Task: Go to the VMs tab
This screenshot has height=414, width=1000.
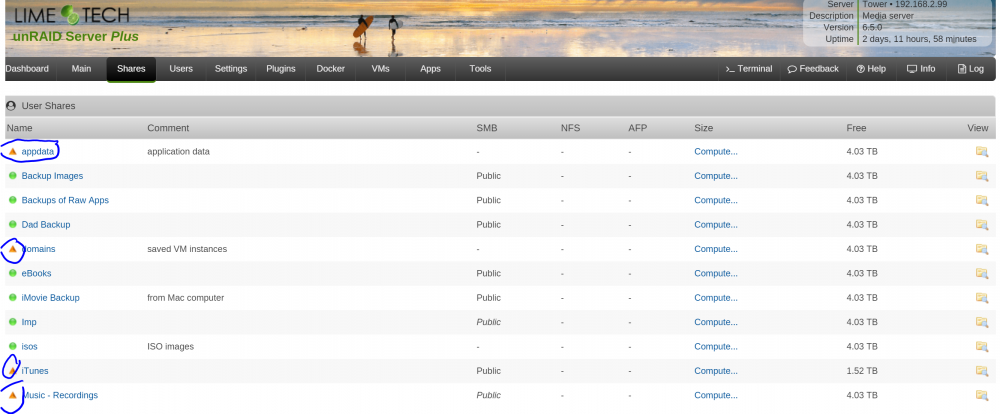Action: click(380, 69)
